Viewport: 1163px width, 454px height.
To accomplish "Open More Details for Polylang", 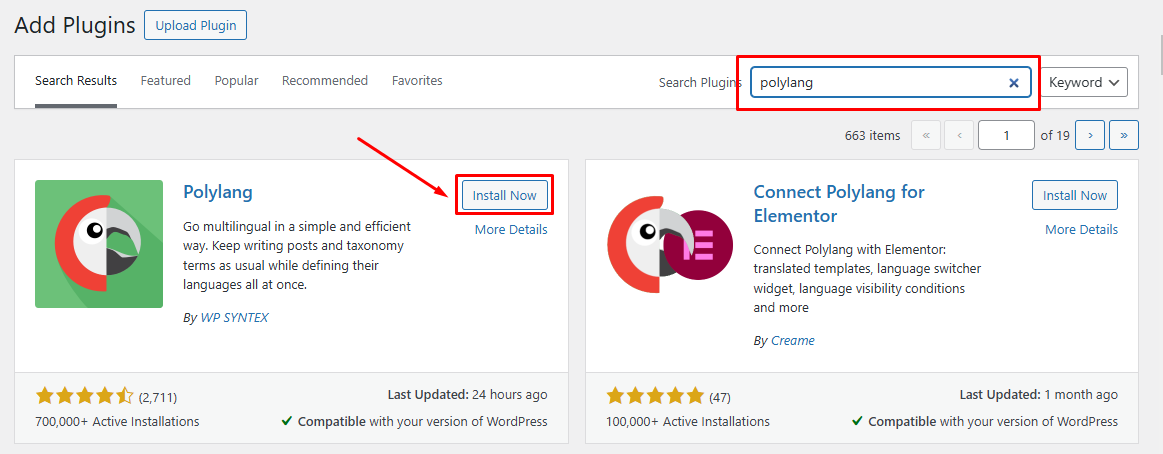I will [511, 229].
